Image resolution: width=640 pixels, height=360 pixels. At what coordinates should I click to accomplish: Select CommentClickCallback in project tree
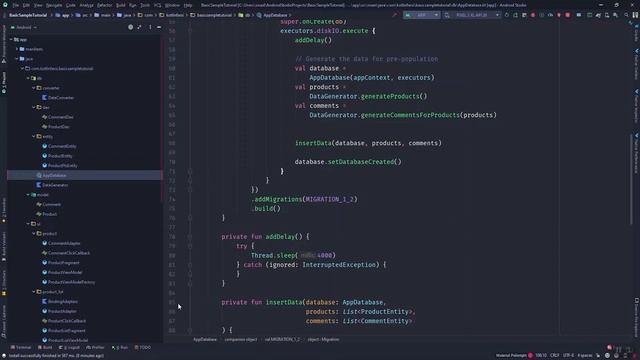[69, 253]
